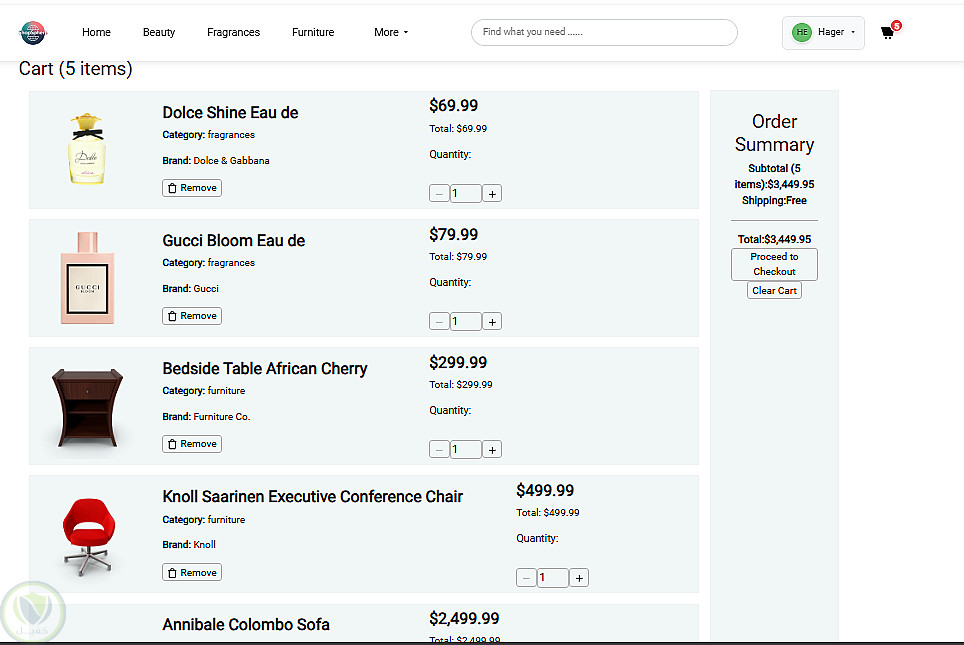Click the Knoll chair quantity field
964x645 pixels.
pyautogui.click(x=552, y=578)
